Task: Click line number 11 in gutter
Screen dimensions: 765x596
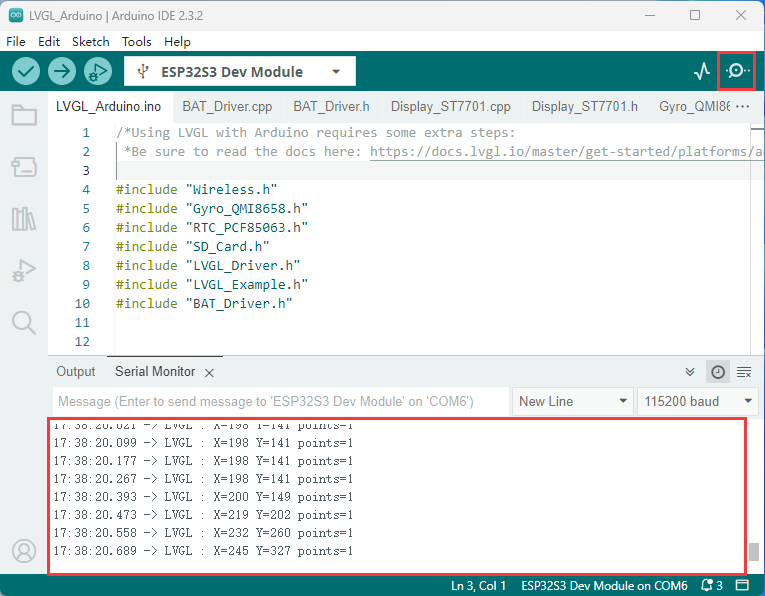Action: point(82,323)
